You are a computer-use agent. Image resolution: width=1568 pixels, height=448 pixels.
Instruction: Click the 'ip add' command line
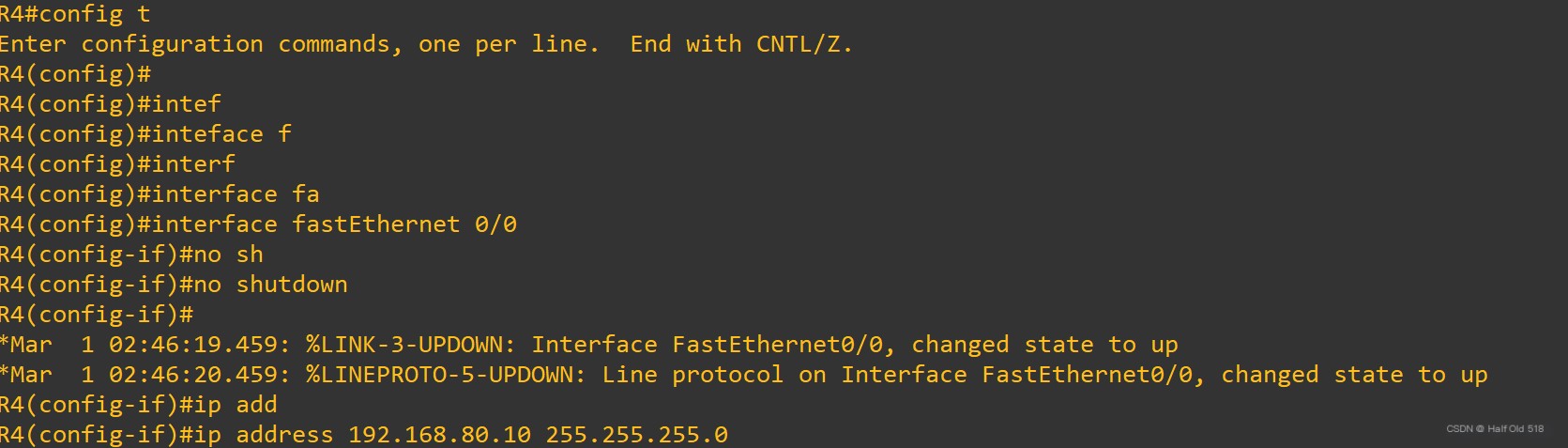coord(139,405)
